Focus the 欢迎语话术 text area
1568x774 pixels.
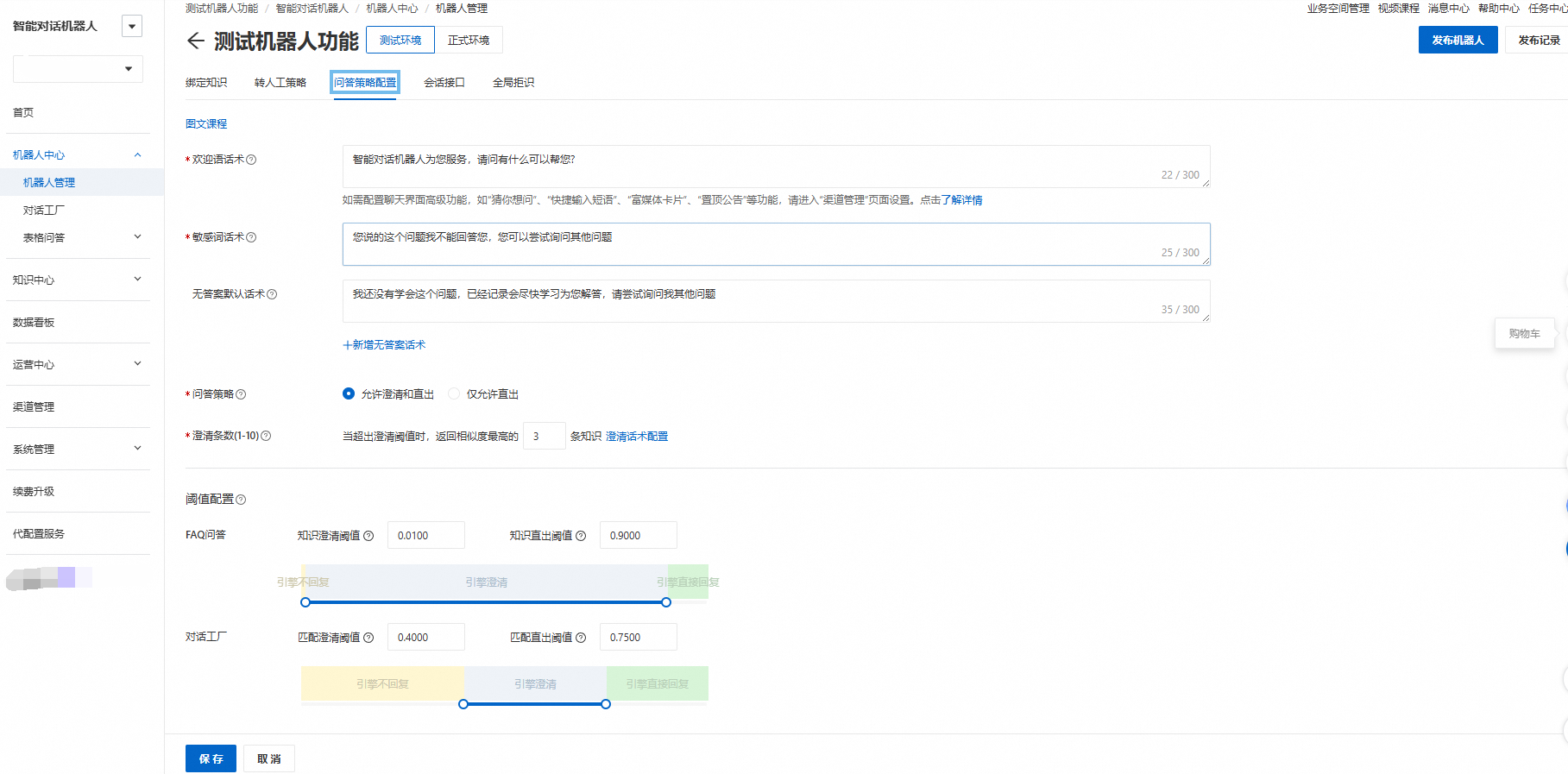pyautogui.click(x=776, y=167)
